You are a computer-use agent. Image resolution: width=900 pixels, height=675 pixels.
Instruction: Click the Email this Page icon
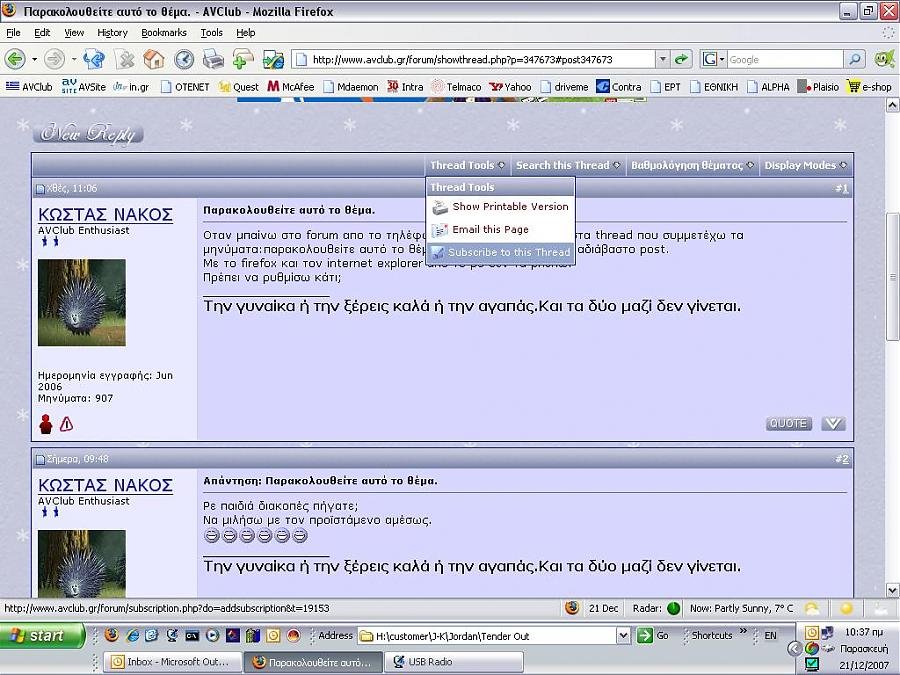(x=440, y=230)
